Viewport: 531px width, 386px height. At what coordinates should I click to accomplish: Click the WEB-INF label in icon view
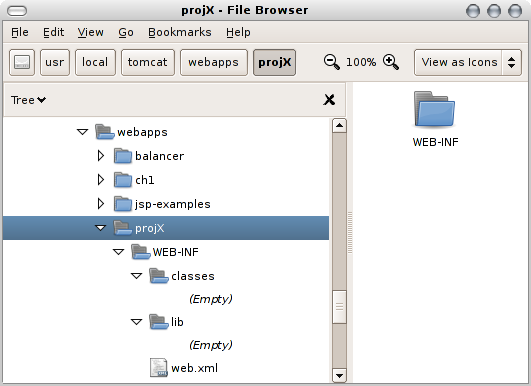(435, 142)
